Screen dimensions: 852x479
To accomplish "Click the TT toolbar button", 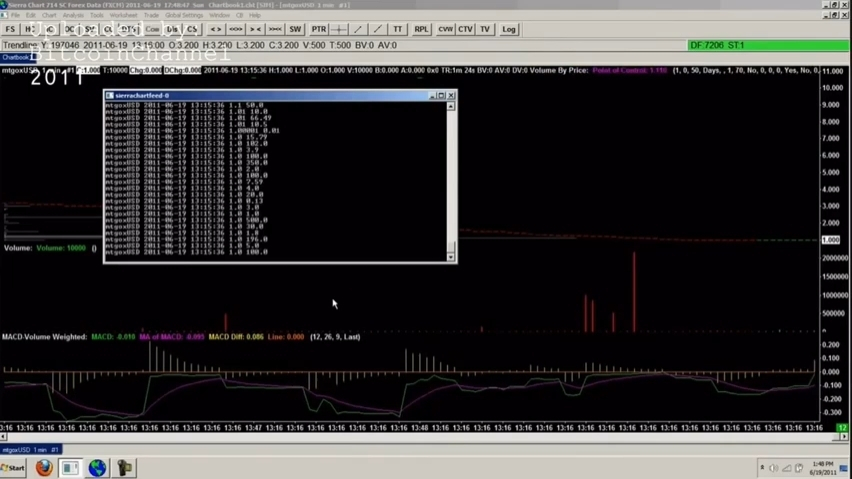I will [x=398, y=29].
